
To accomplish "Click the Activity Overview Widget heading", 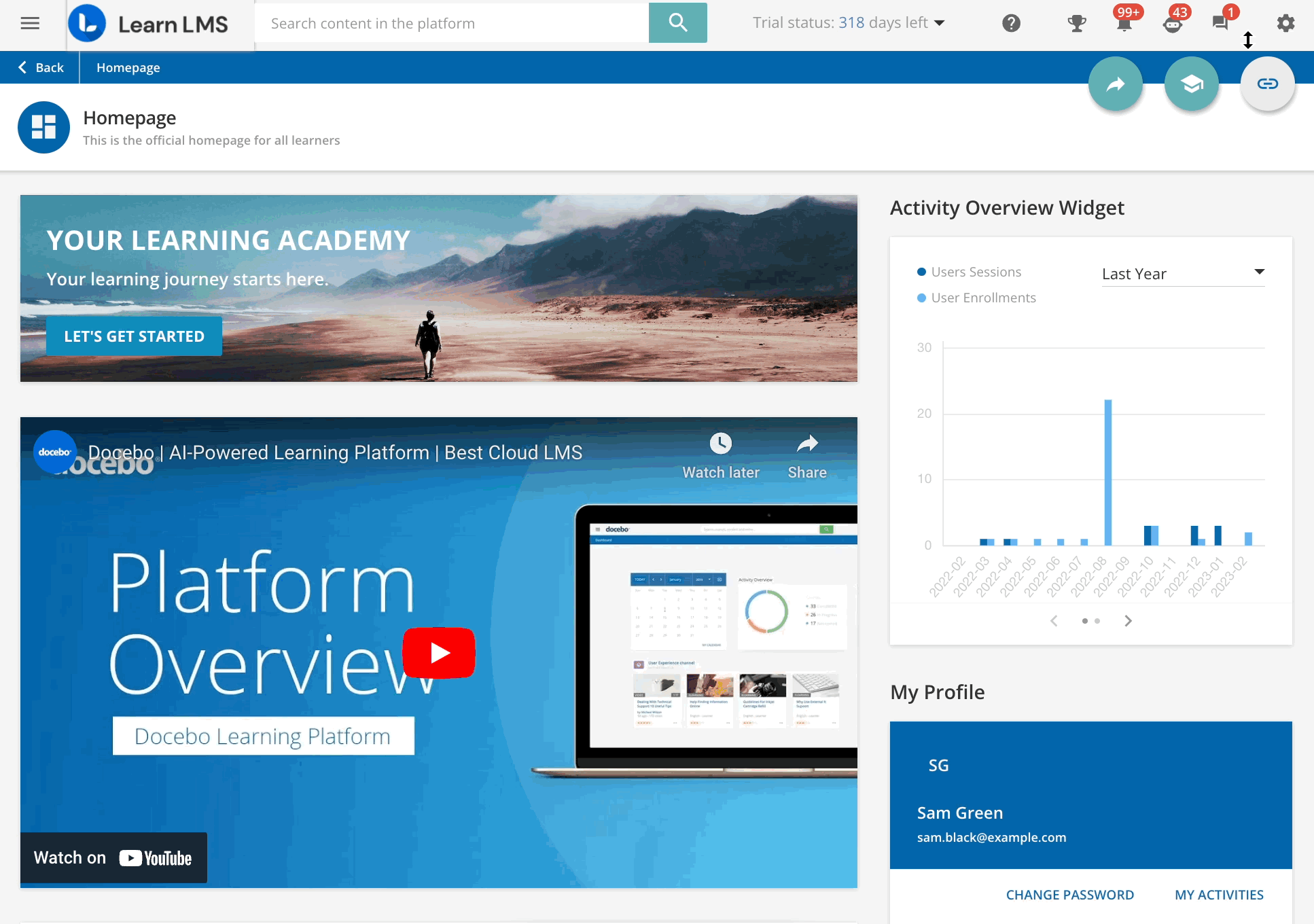I will point(1007,207).
